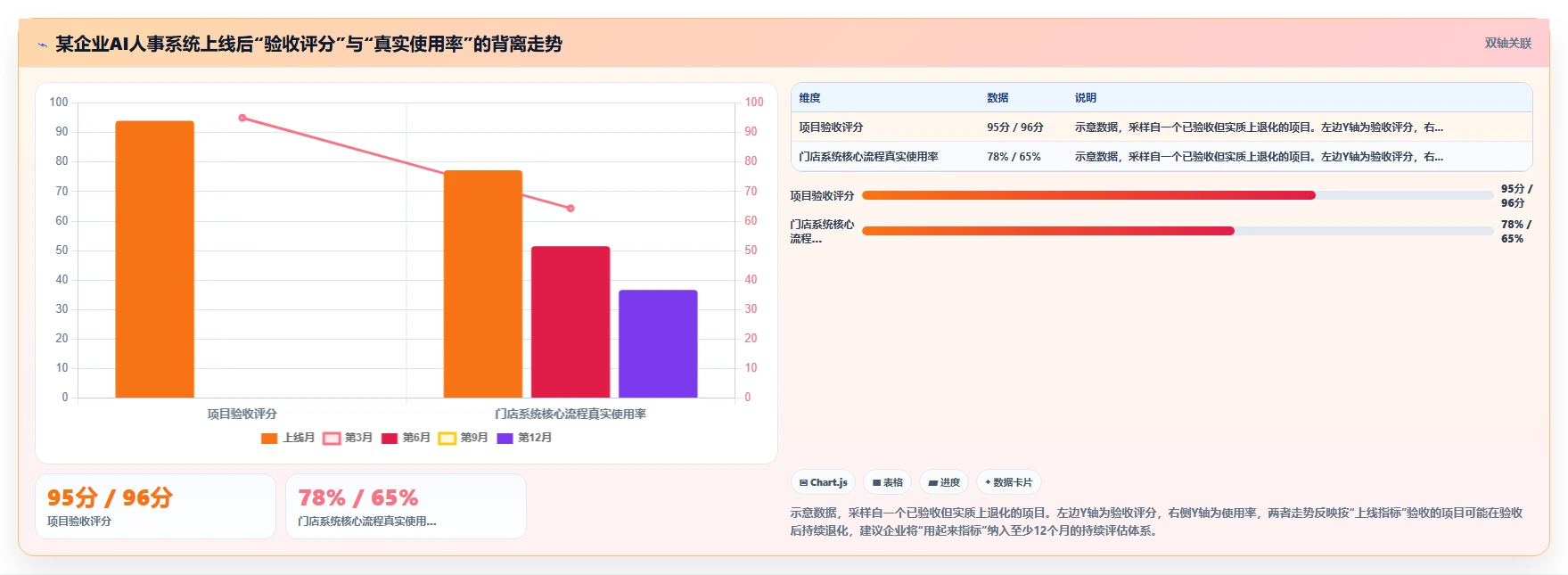Image resolution: width=1568 pixels, height=575 pixels.
Task: Click the right axis value 50 in pink
Action: (x=751, y=251)
